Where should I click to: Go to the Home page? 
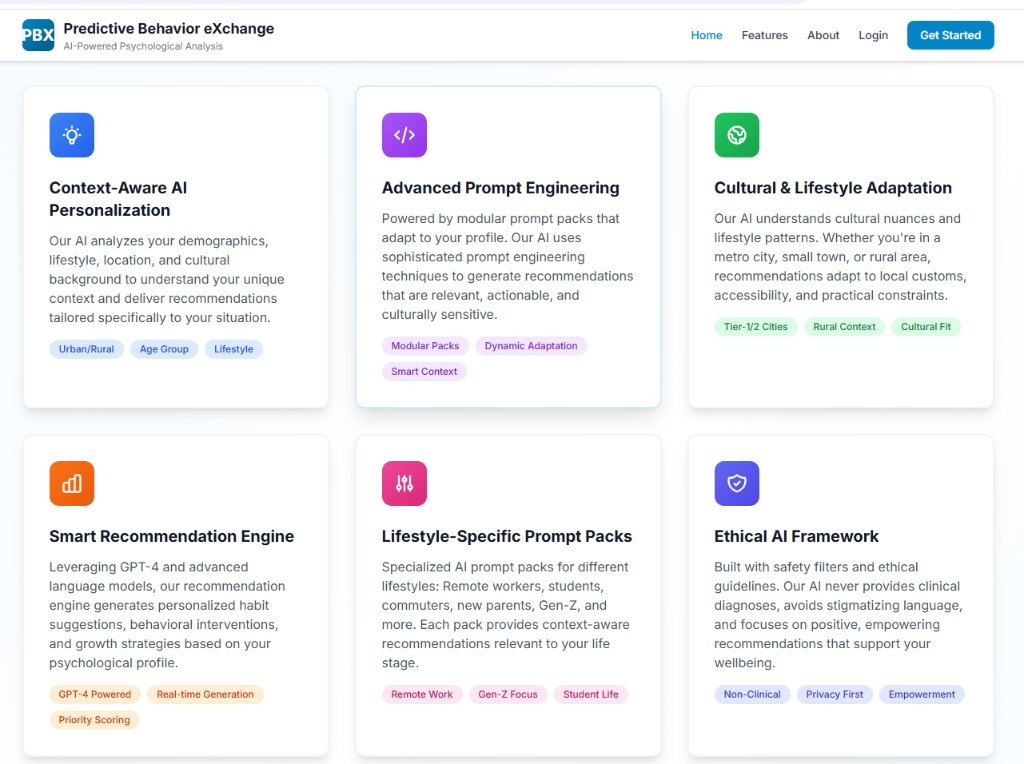click(x=707, y=35)
